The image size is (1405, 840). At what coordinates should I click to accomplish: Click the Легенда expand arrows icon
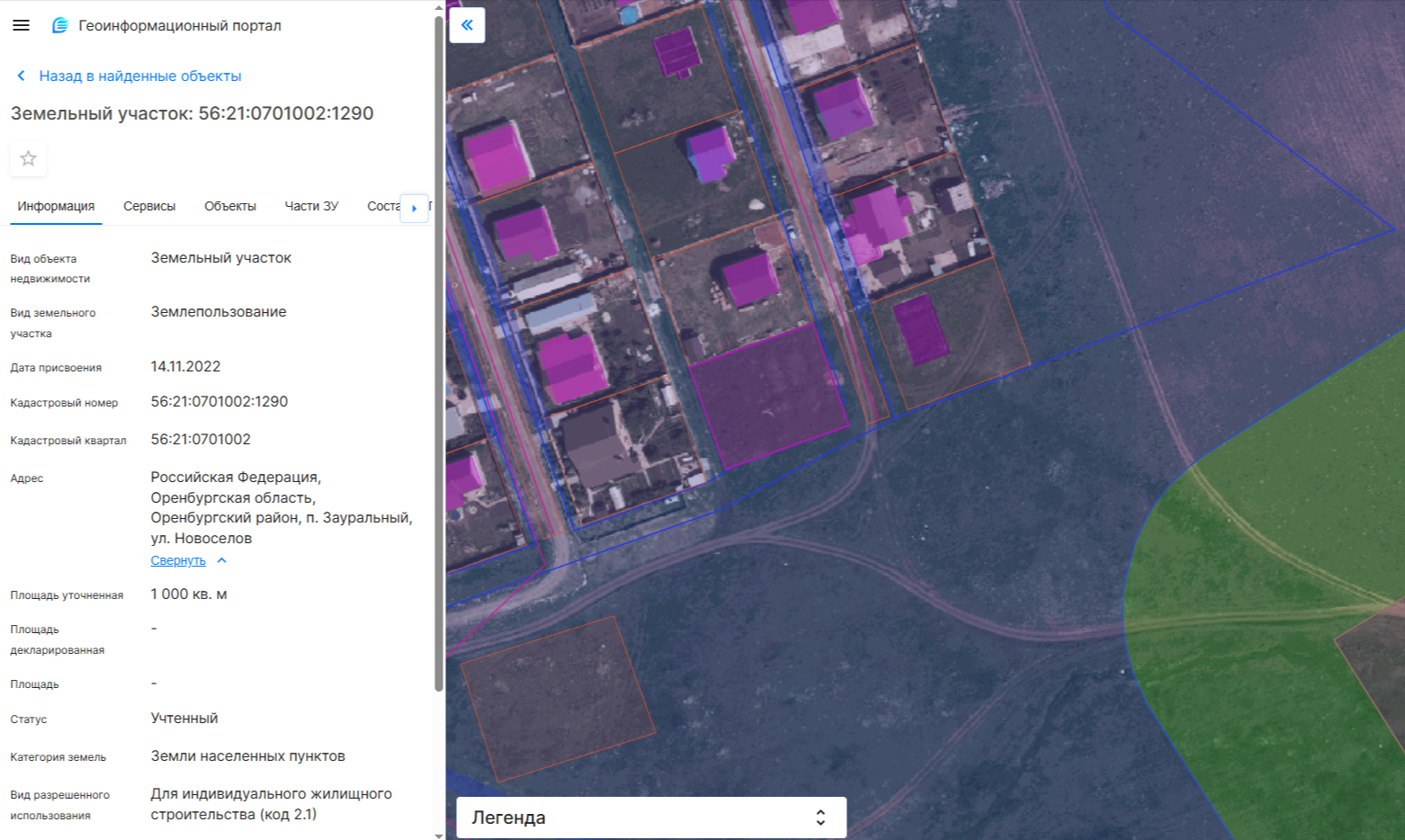point(820,818)
